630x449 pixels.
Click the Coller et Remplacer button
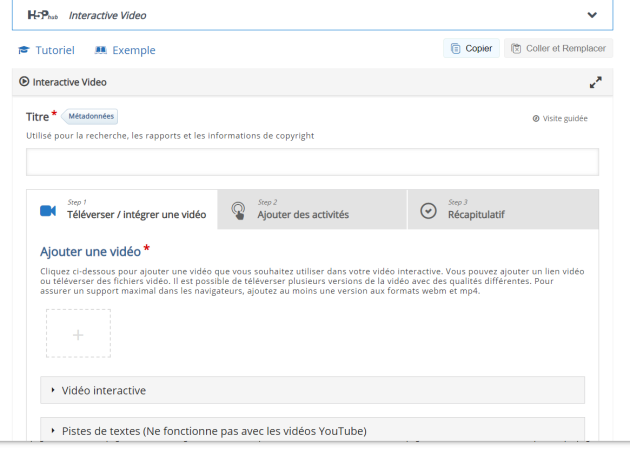point(559,48)
